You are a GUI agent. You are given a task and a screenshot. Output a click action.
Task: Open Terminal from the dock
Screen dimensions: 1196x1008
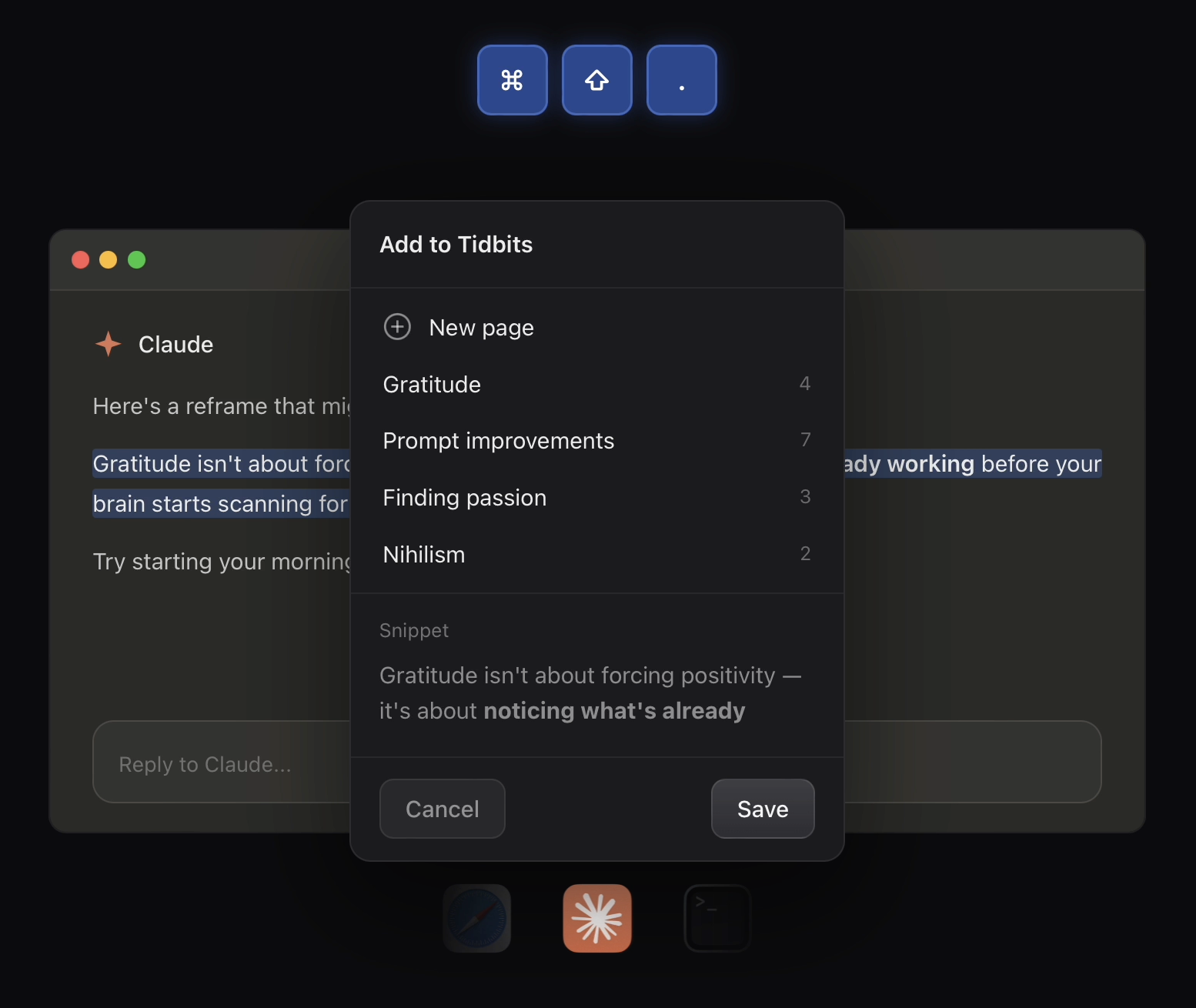pos(717,918)
